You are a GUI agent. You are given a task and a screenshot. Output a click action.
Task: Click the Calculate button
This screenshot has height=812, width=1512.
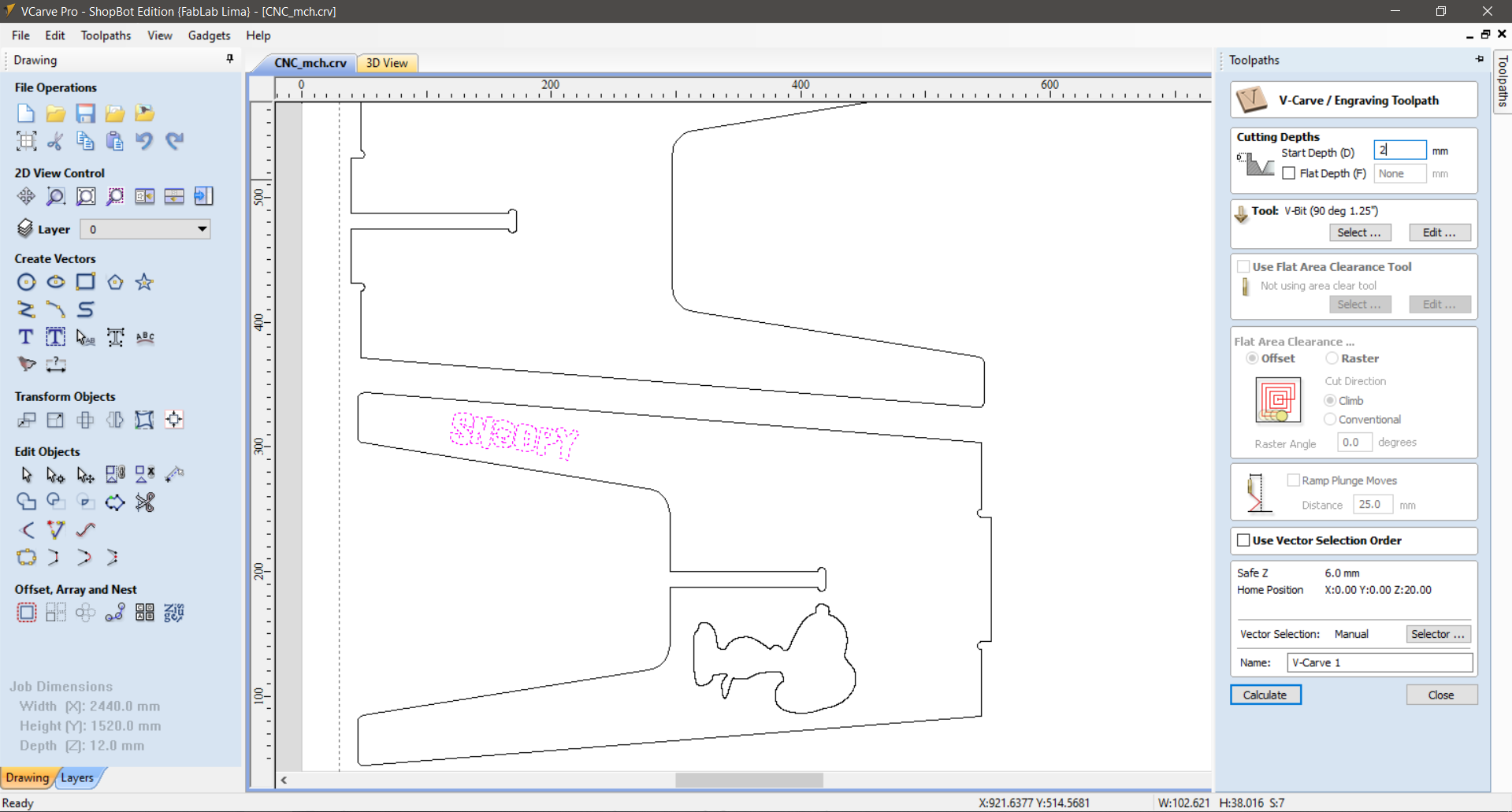click(x=1265, y=695)
